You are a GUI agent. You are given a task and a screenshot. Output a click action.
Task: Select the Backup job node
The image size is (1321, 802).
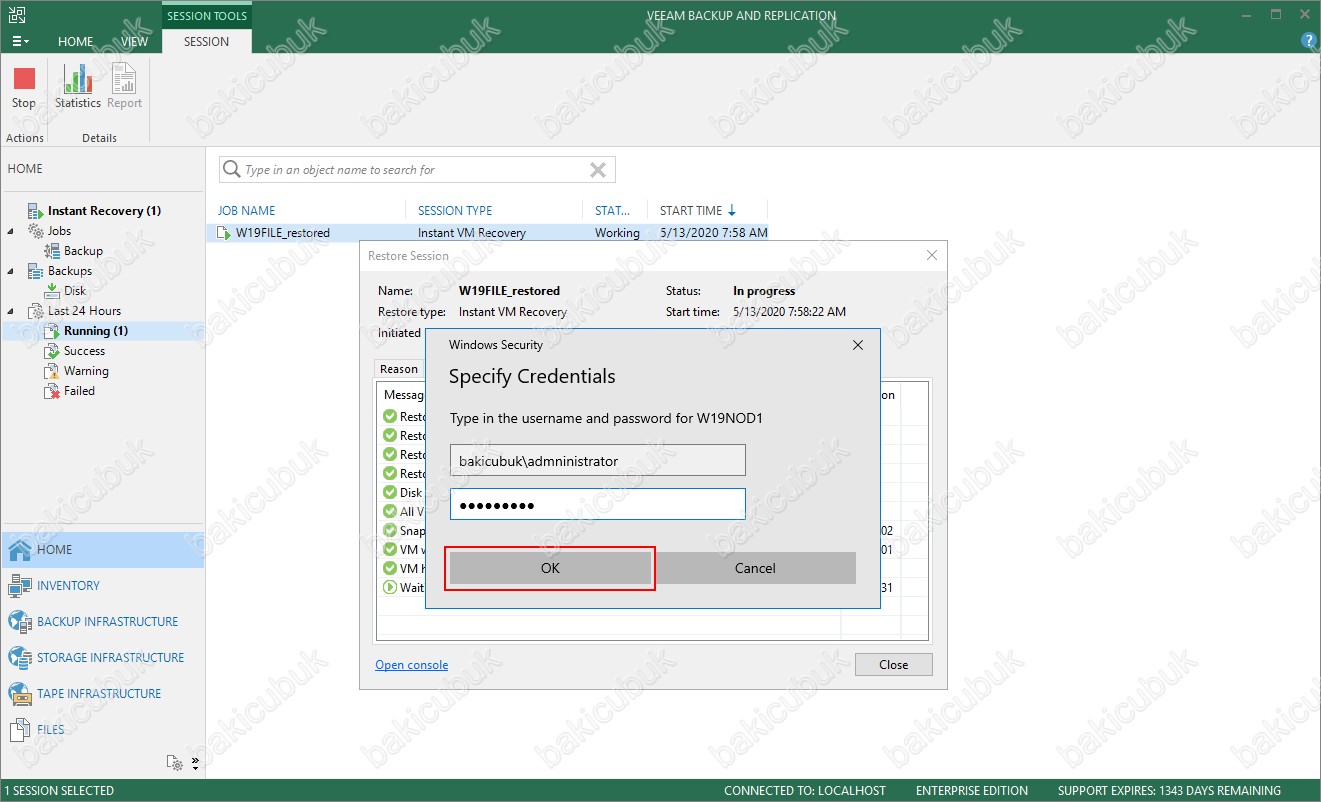pyautogui.click(x=83, y=251)
